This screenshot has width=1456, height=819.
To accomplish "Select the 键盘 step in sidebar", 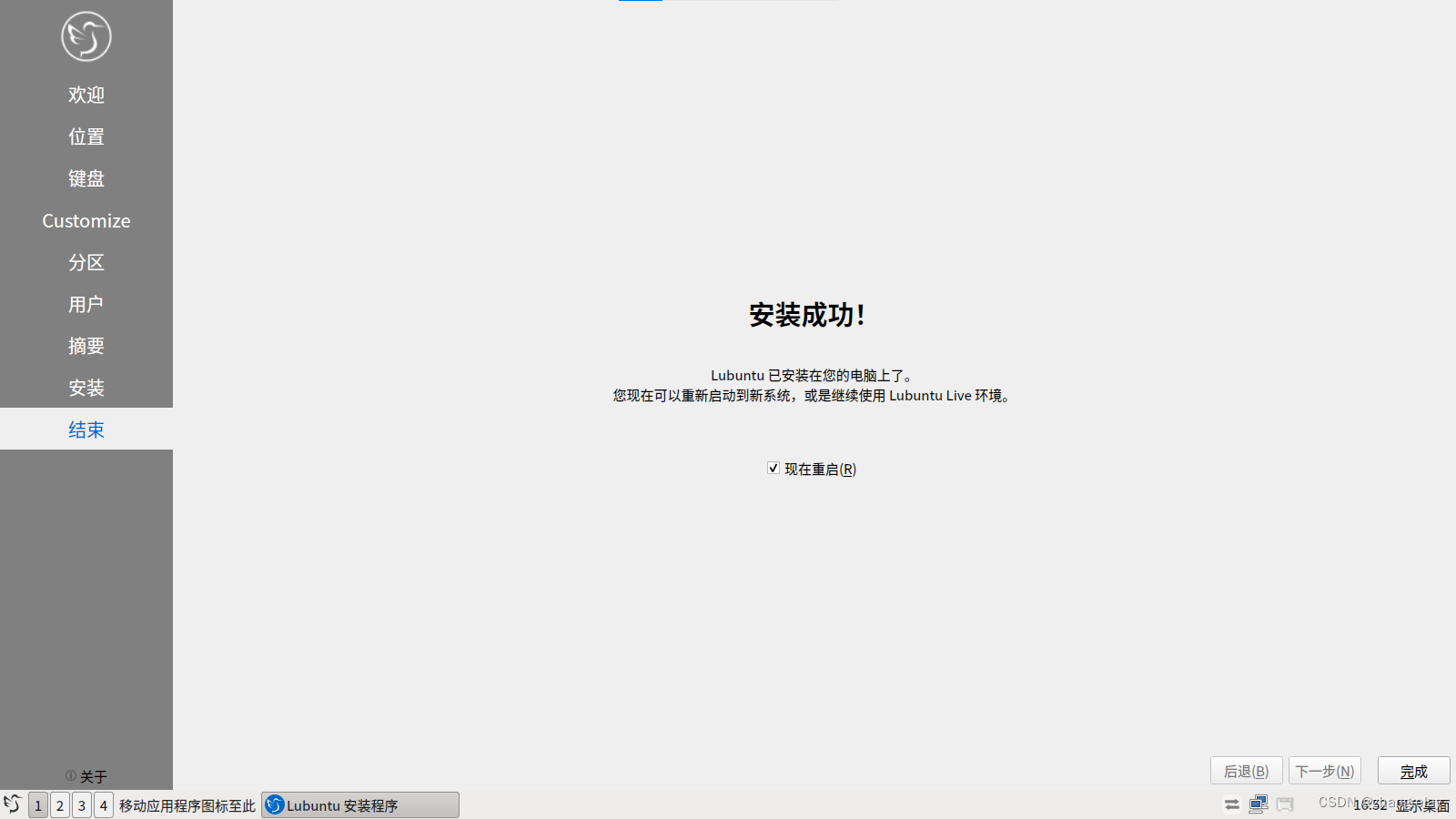I will (x=86, y=178).
